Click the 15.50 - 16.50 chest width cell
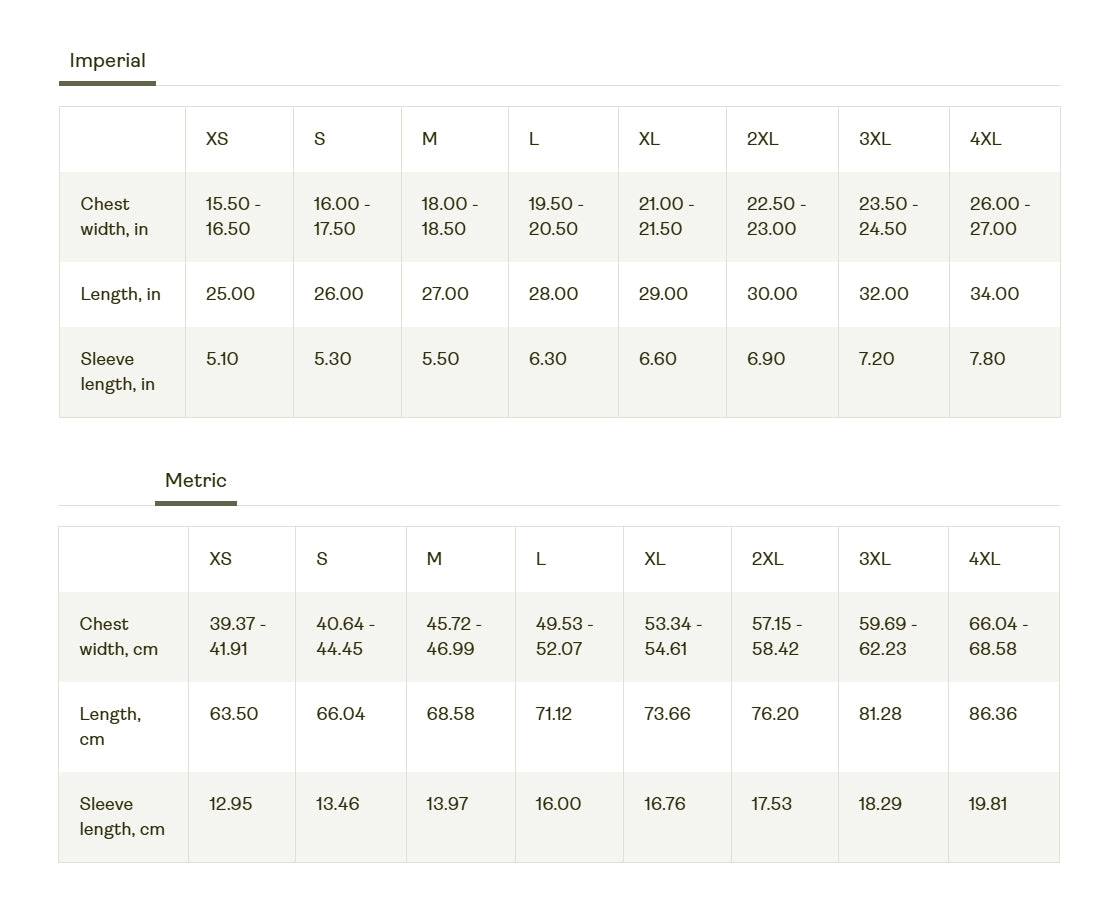This screenshot has height=914, width=1110. coord(233,216)
